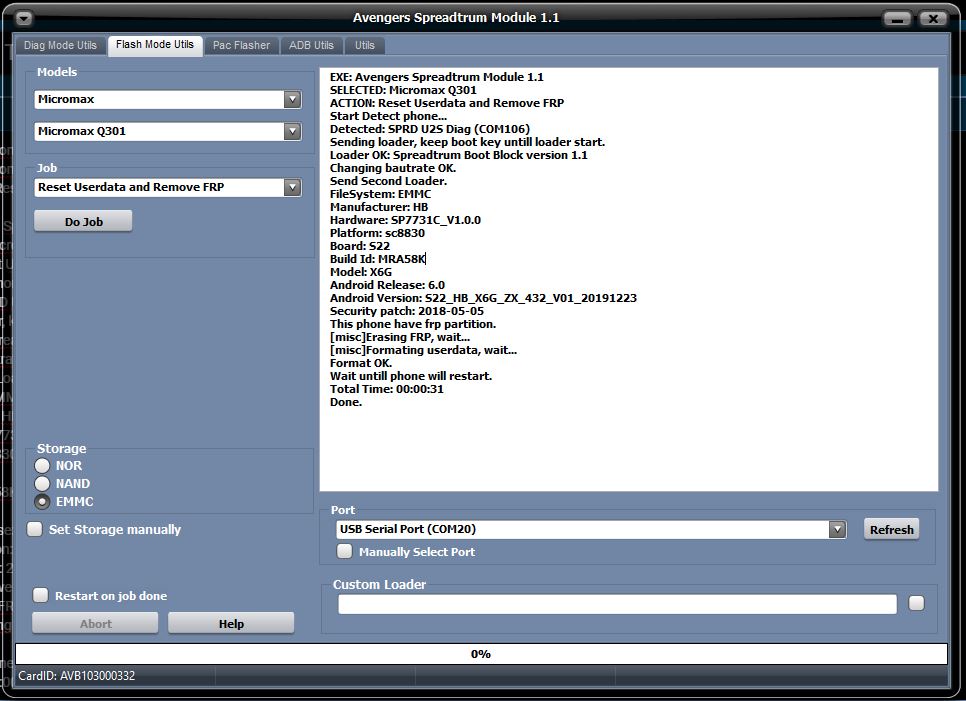Open the Job dropdown list

click(292, 187)
